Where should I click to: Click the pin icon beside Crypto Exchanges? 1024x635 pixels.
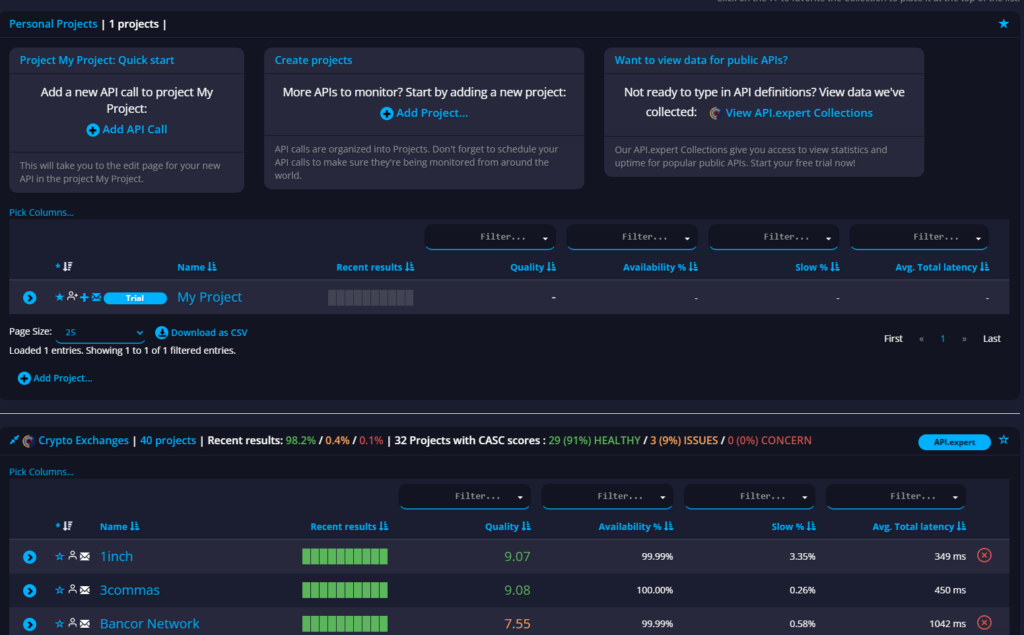coord(14,440)
